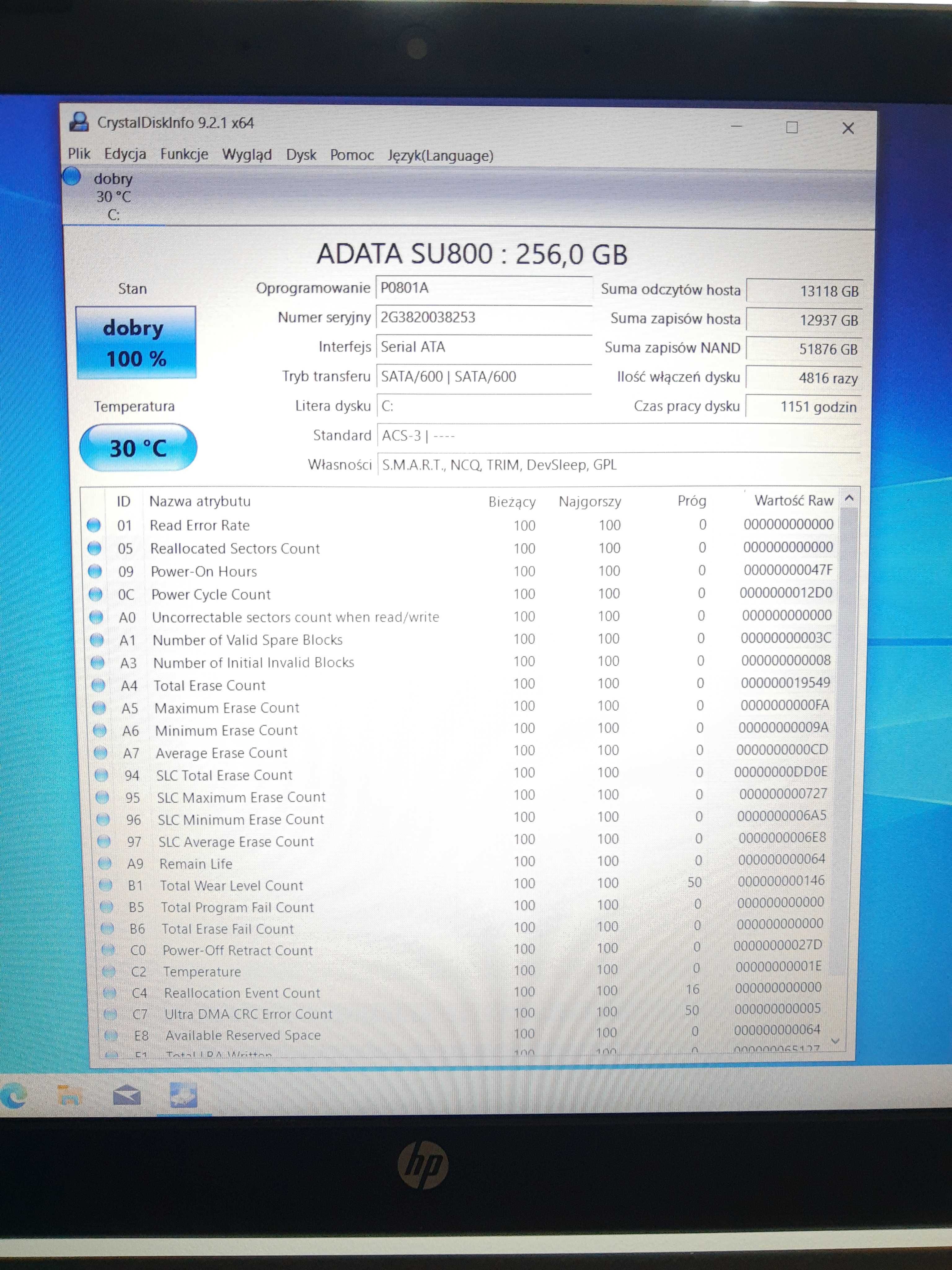Click the status dot of Read Error Rate

[x=94, y=525]
